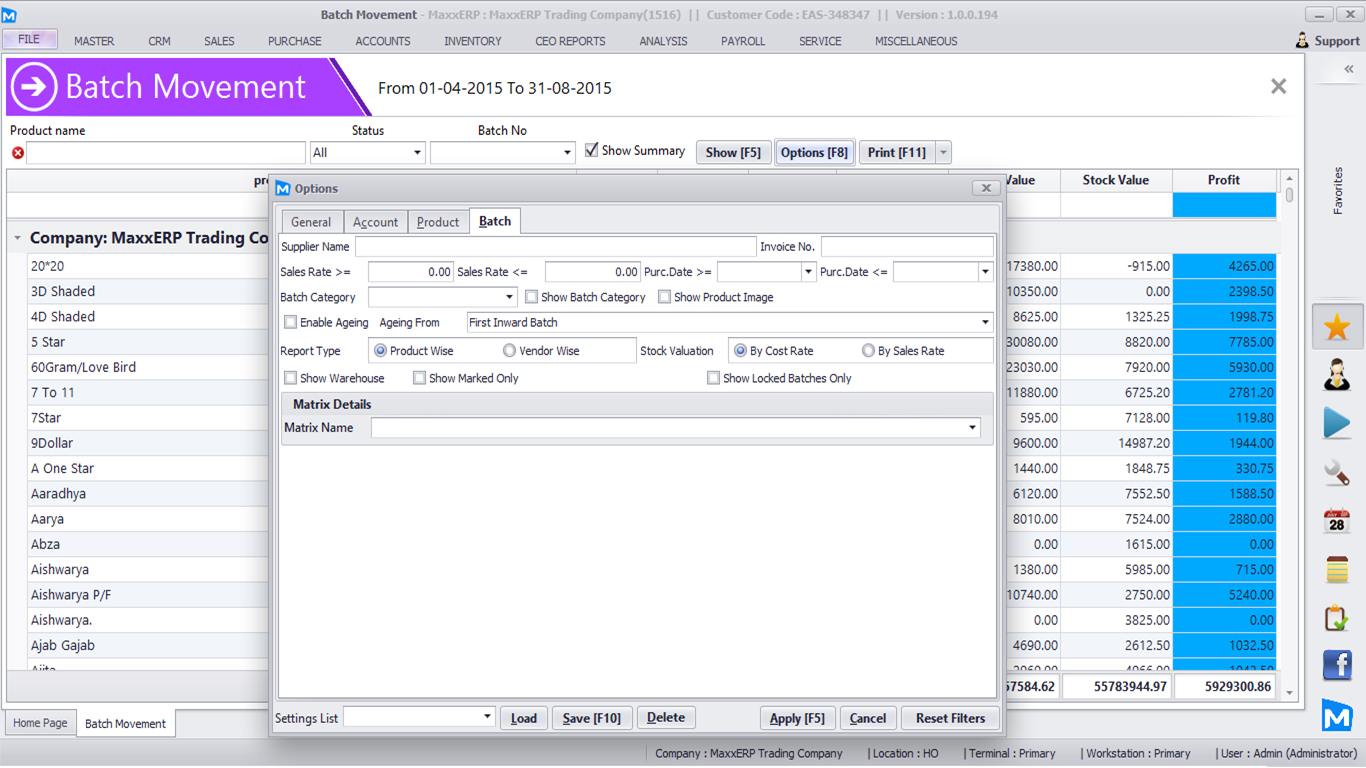Click the Apply [F5] button
The image size is (1366, 768).
click(x=797, y=718)
